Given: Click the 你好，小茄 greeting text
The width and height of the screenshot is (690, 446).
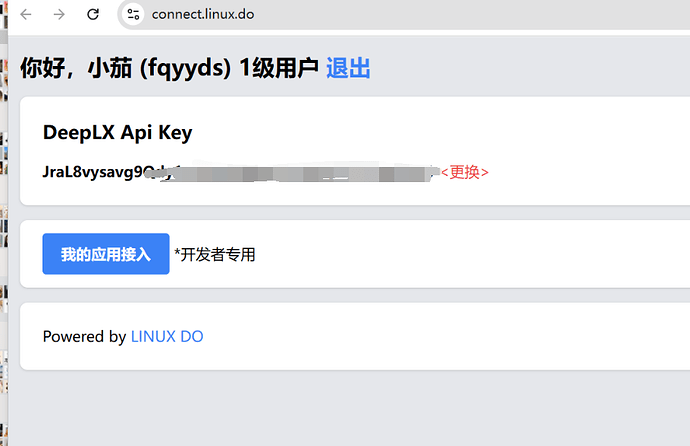Looking at the screenshot, I should pos(76,68).
